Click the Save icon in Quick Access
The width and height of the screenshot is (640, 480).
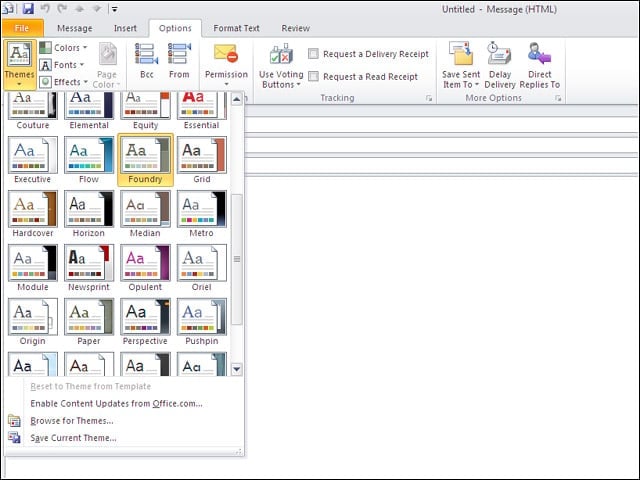[x=28, y=9]
